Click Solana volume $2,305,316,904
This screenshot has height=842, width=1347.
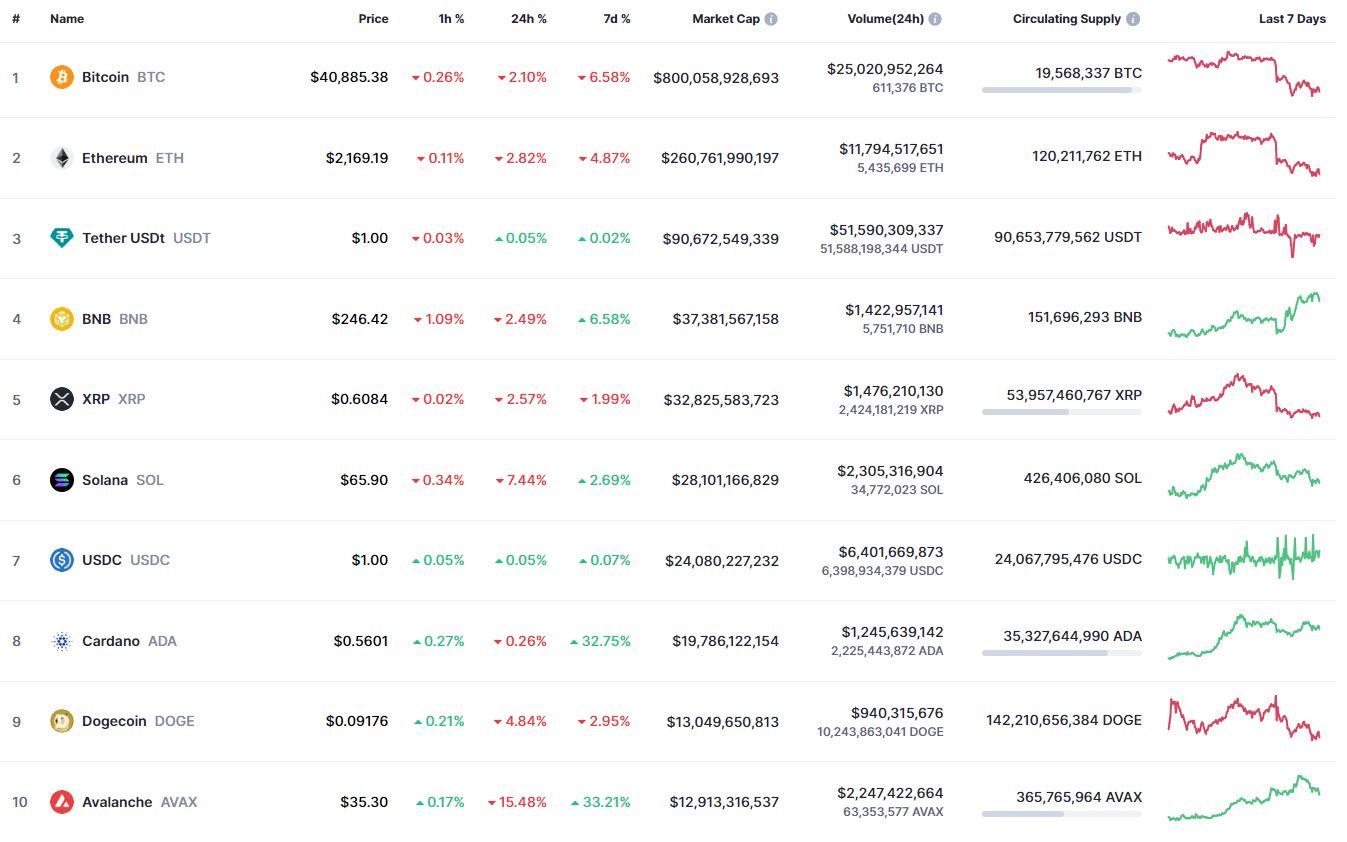coord(890,471)
